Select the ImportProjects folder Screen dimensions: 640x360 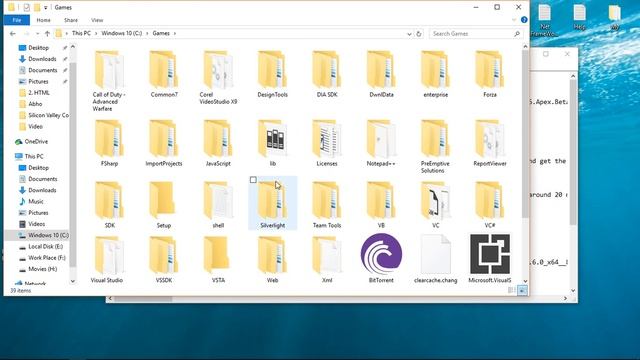pos(164,143)
